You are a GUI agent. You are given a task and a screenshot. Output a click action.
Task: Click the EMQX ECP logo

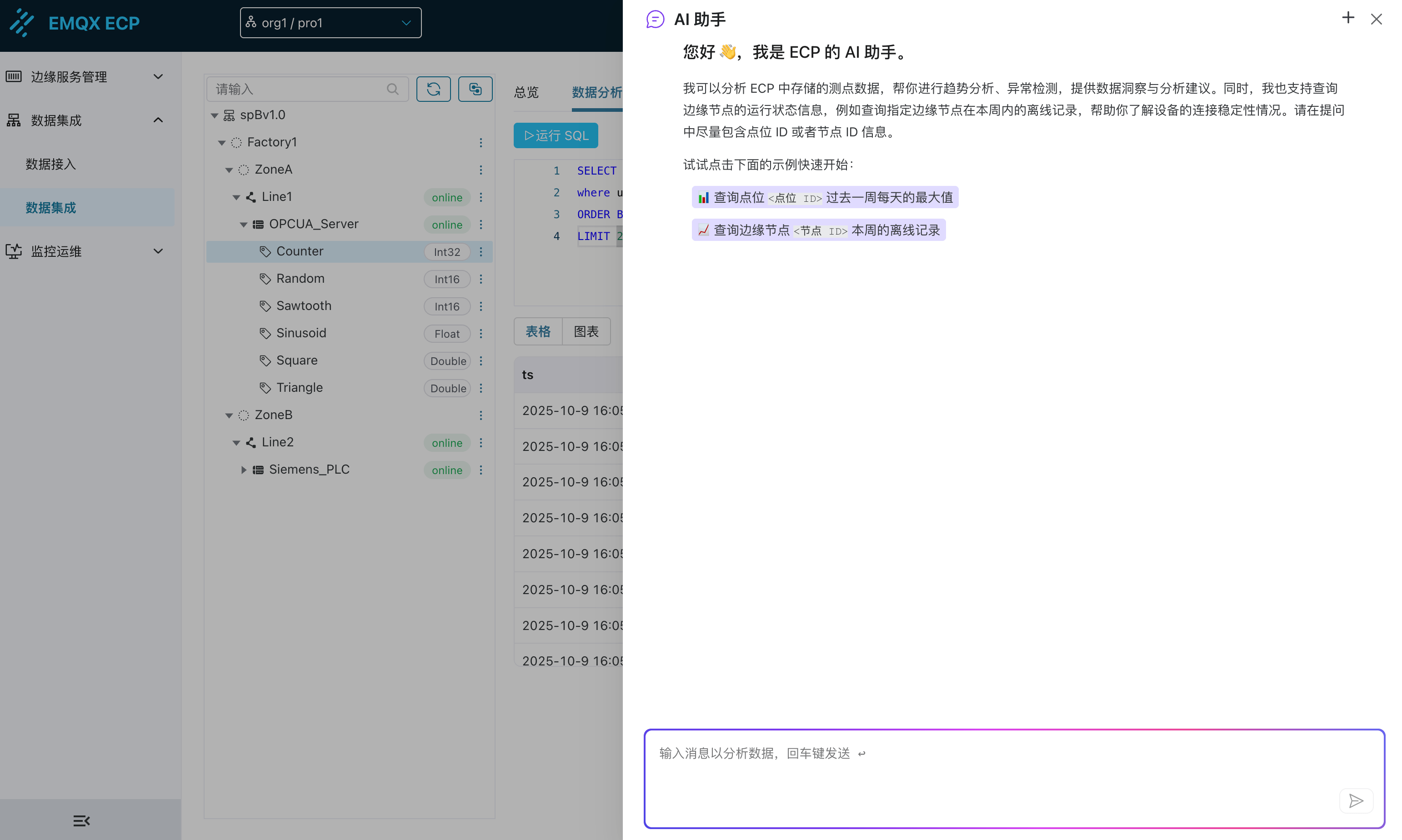[75, 23]
